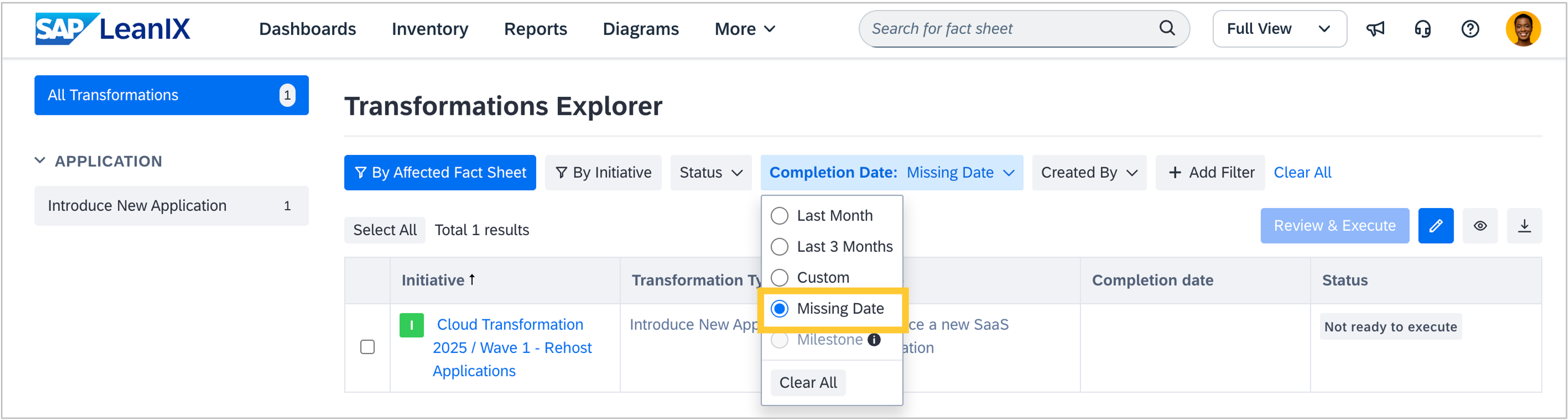Go to the Reports menu
Viewport: 1568px width, 420px height.
pyautogui.click(x=535, y=28)
